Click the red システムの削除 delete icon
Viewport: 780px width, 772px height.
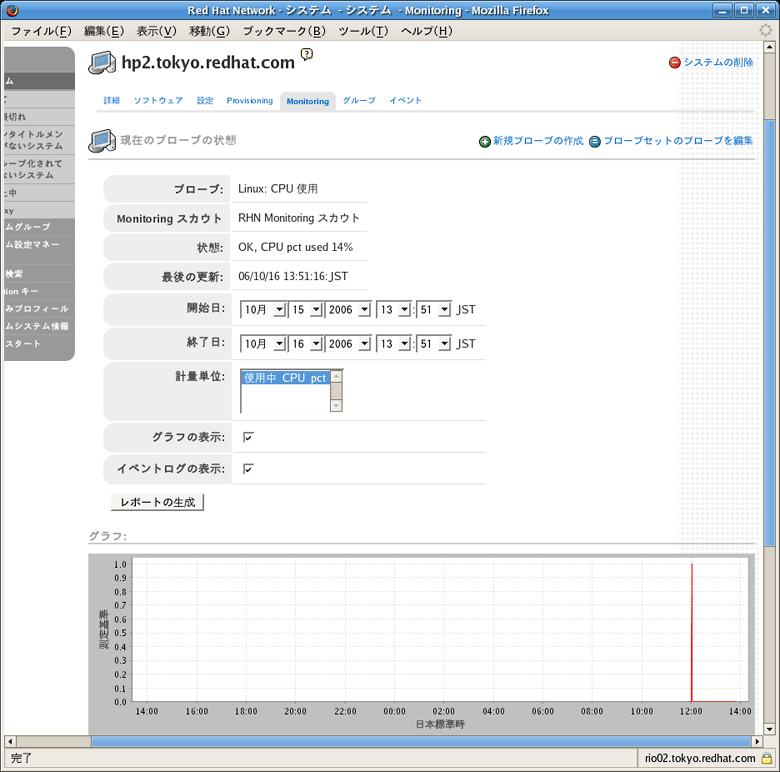tap(675, 63)
